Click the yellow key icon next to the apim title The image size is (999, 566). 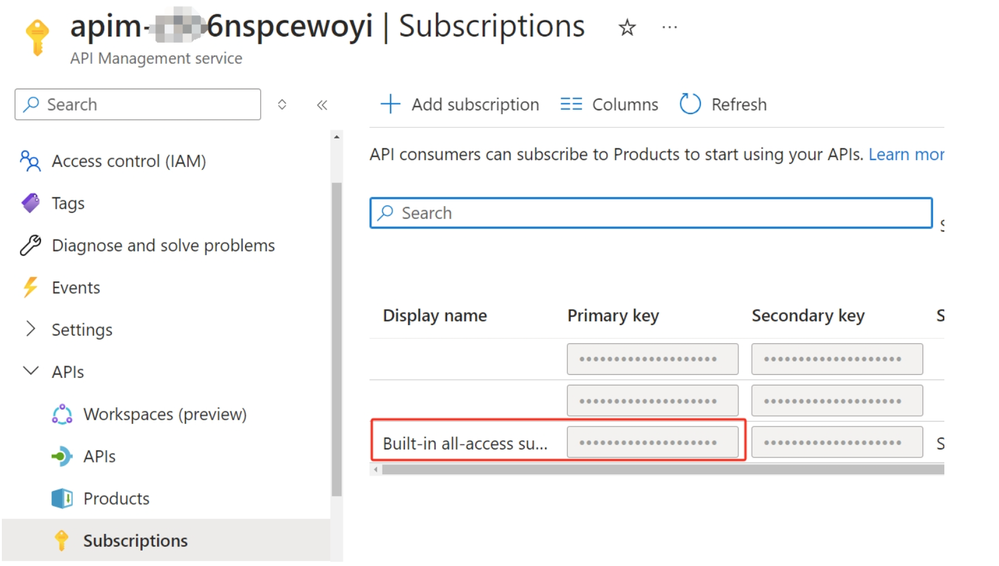37,38
